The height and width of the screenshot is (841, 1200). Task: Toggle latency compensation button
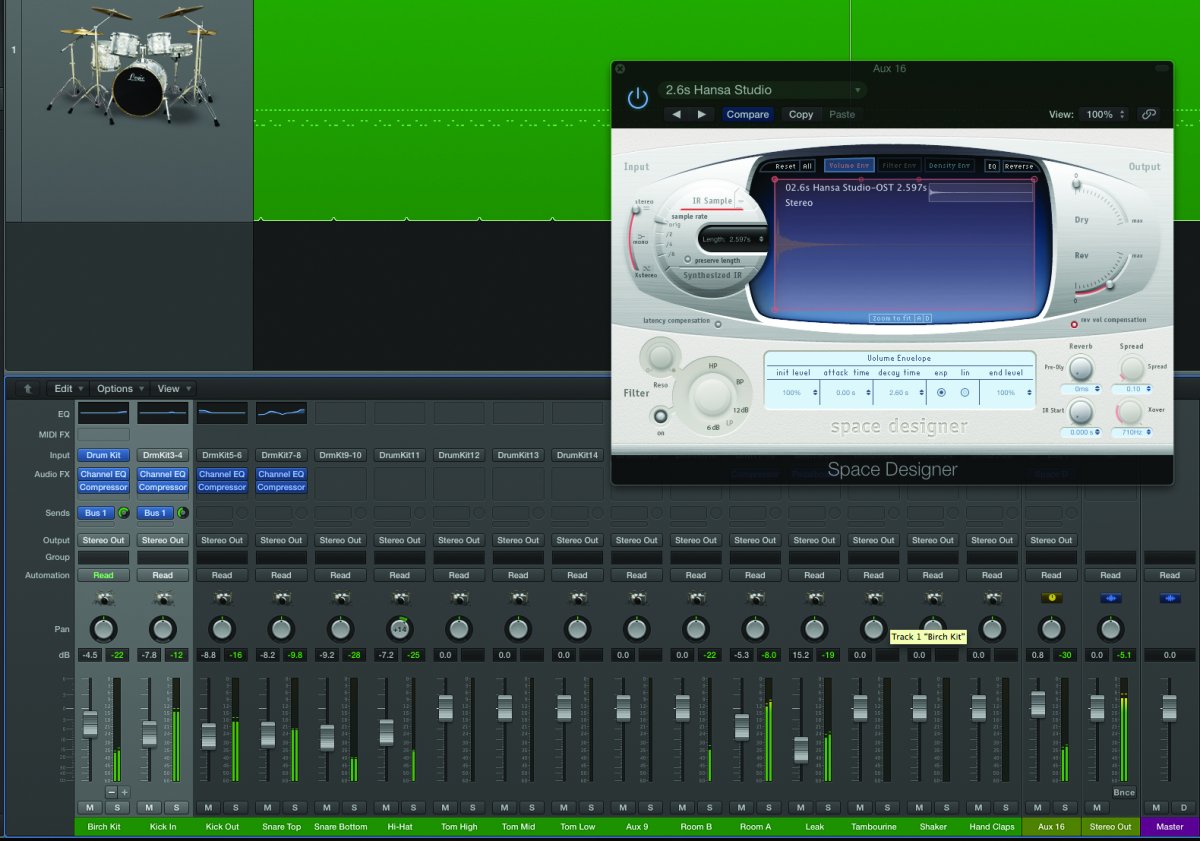pyautogui.click(x=718, y=324)
